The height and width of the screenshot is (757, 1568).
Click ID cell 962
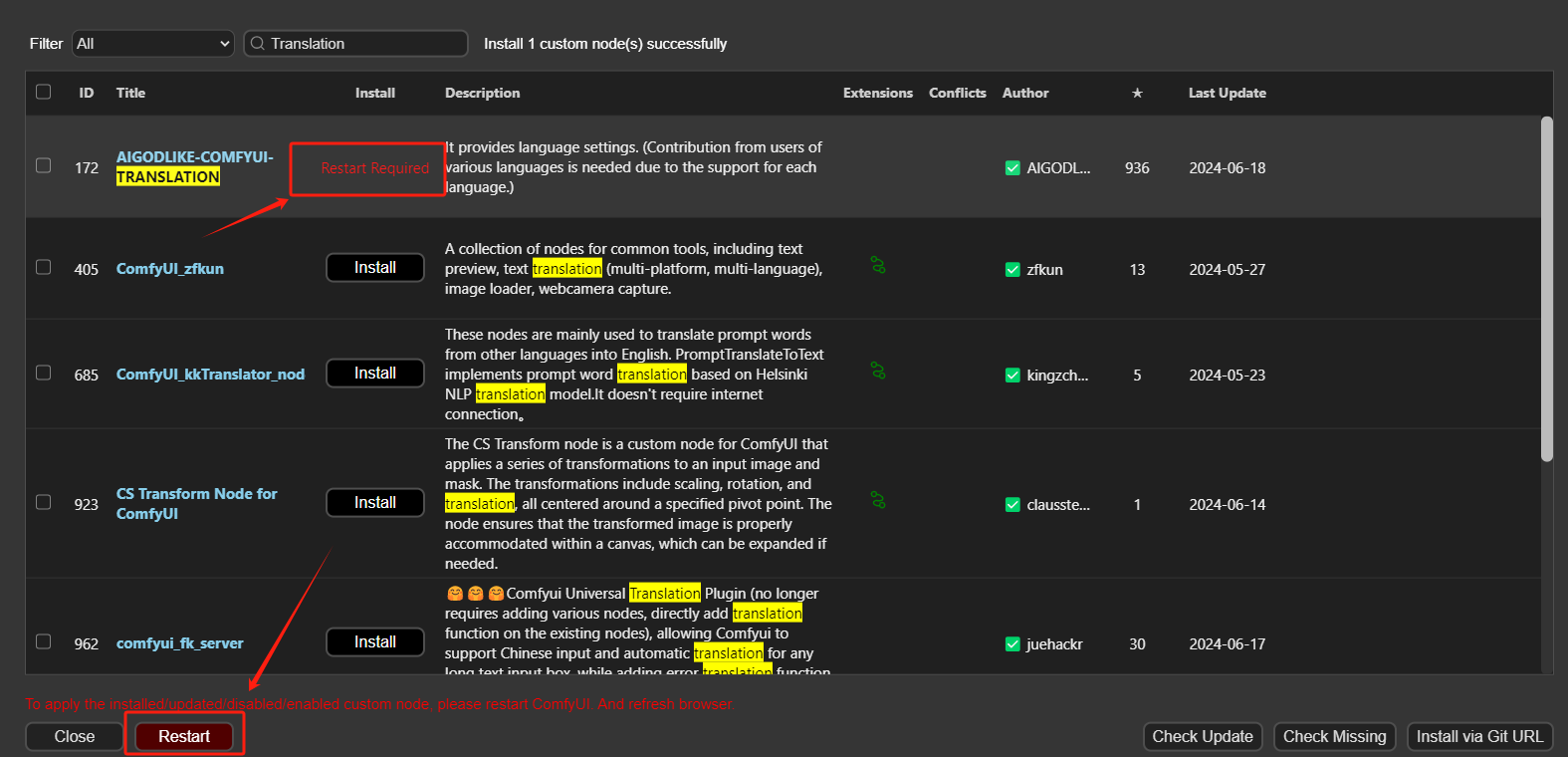tap(87, 644)
